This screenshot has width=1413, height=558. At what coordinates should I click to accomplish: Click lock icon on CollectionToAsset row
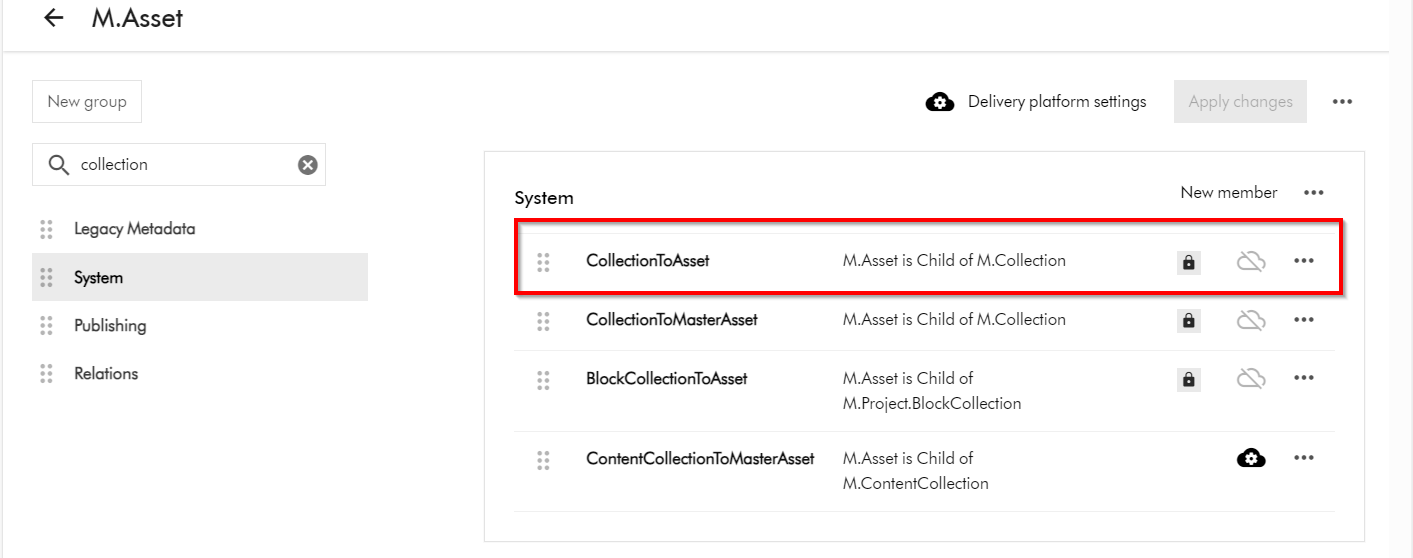1188,262
